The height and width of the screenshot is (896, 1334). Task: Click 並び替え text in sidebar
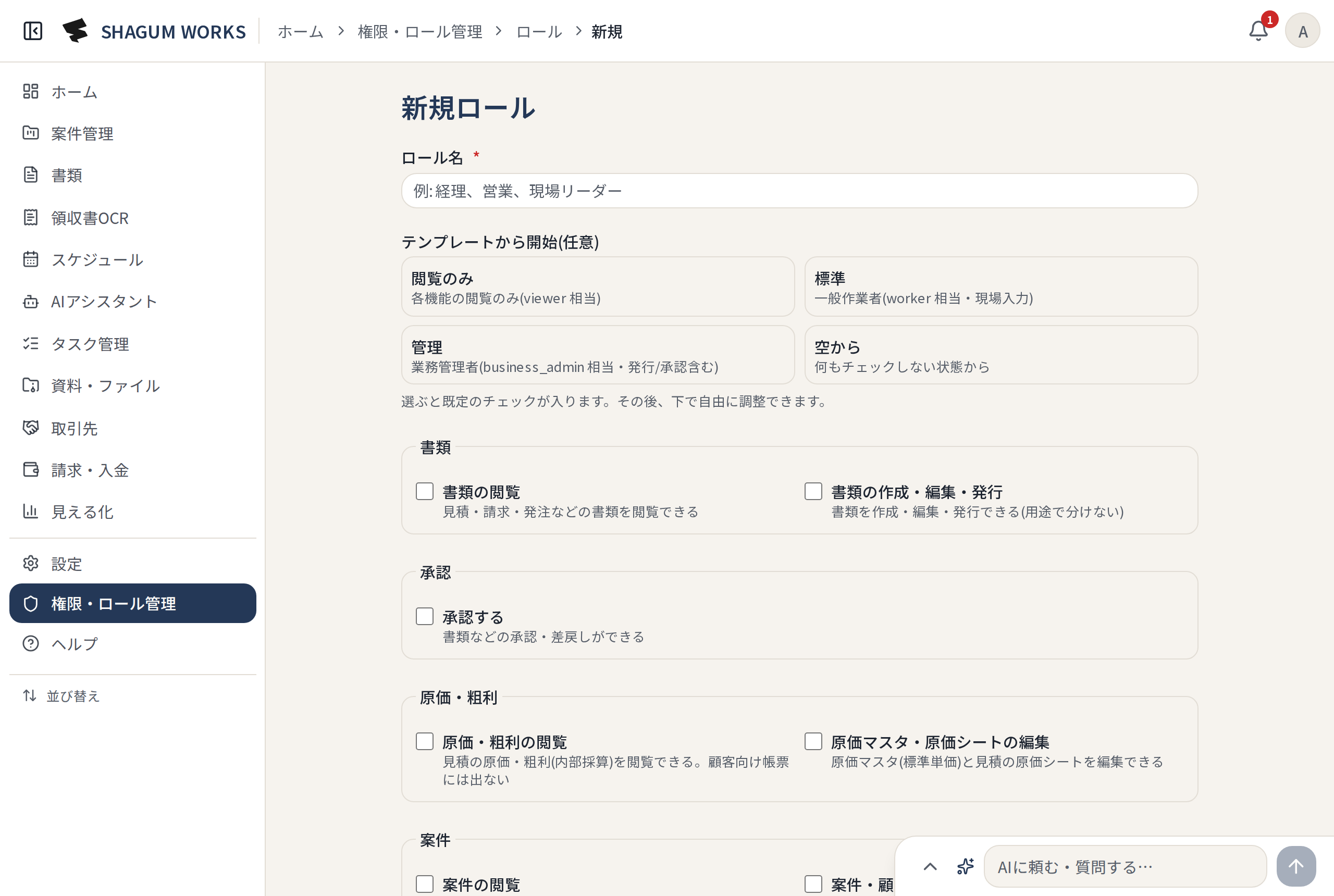click(73, 695)
